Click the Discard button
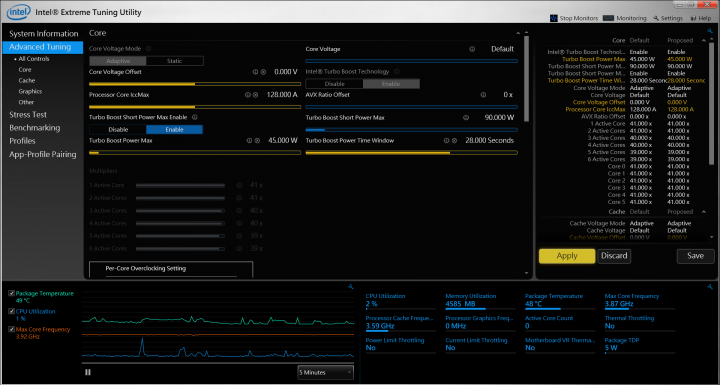Screen dimensions: 720x385 (614, 256)
